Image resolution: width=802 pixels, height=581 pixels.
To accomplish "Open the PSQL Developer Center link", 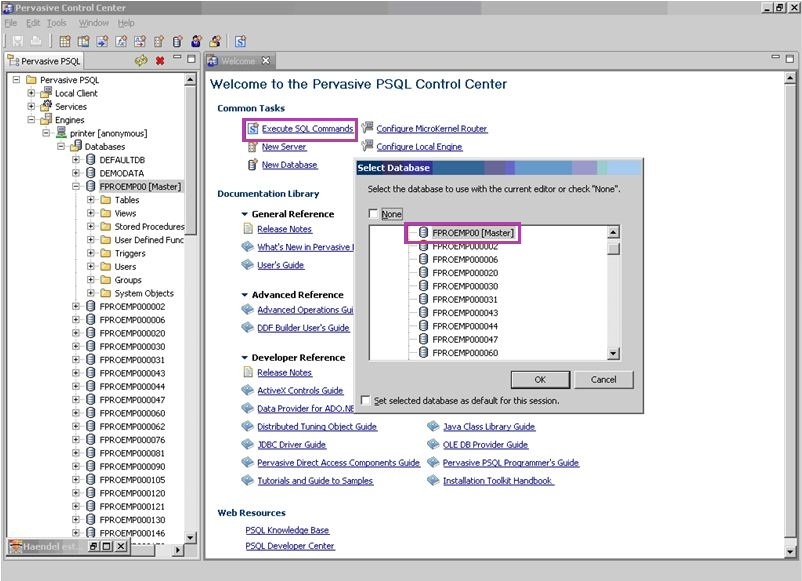I will coord(289,546).
